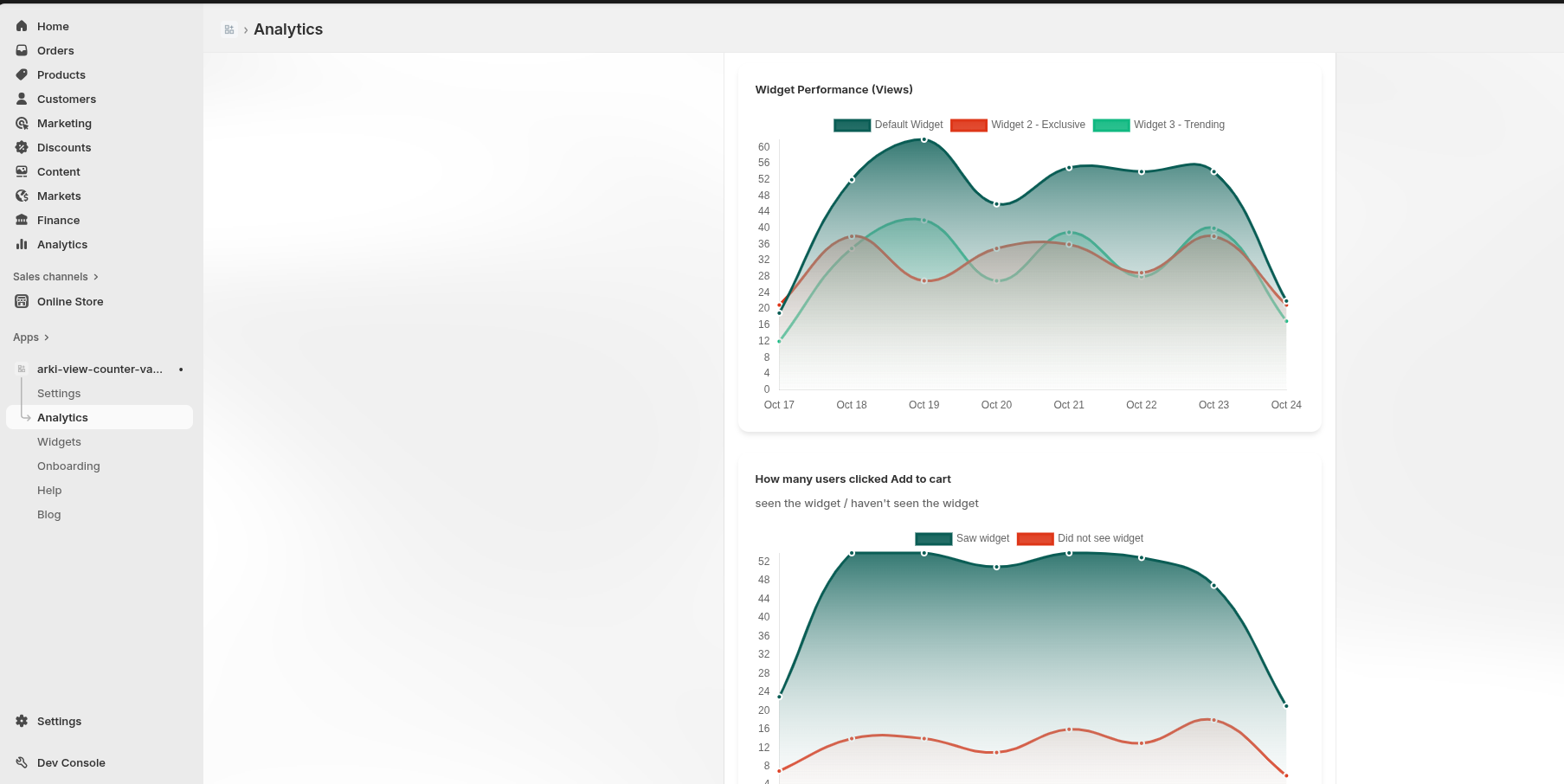Screen dimensions: 1564x784
Task: Click the Dev Console icon
Action: tap(21, 762)
